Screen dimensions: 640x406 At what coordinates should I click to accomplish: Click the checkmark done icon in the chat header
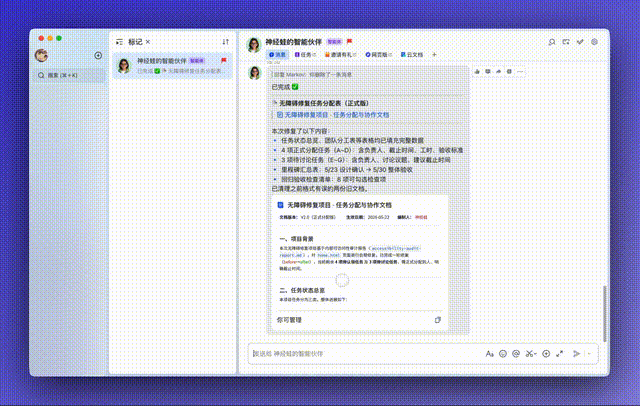point(580,42)
